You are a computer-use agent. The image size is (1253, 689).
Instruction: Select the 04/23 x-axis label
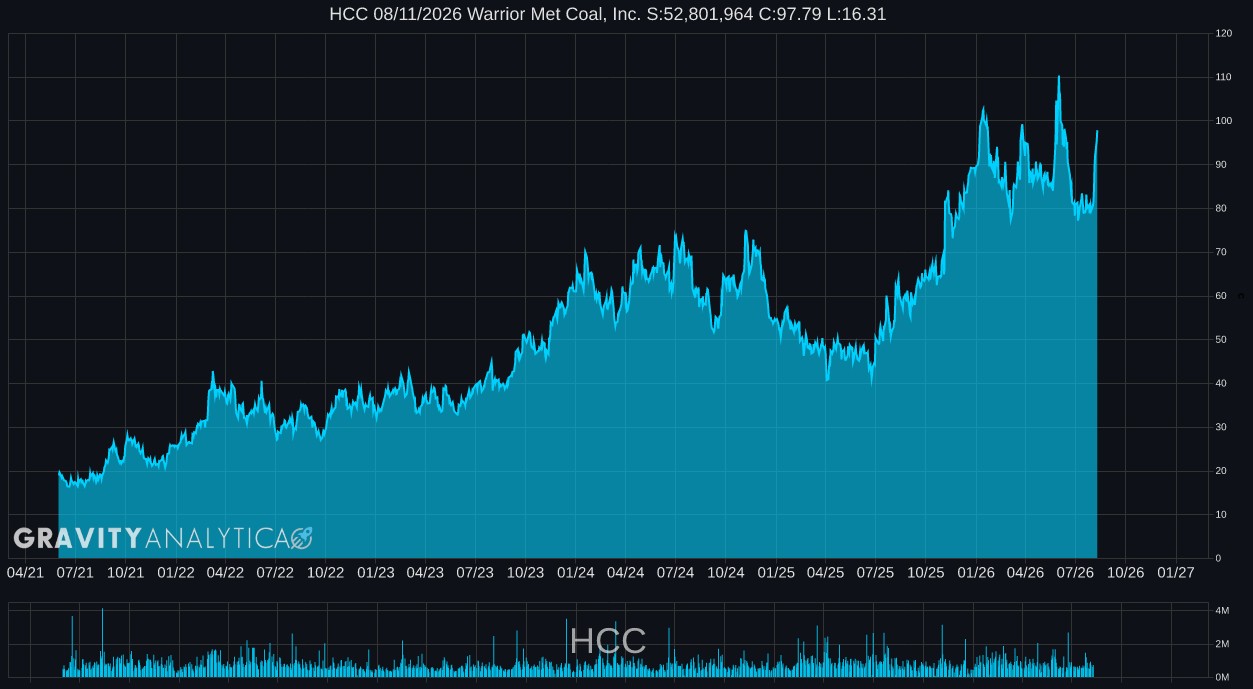point(425,573)
